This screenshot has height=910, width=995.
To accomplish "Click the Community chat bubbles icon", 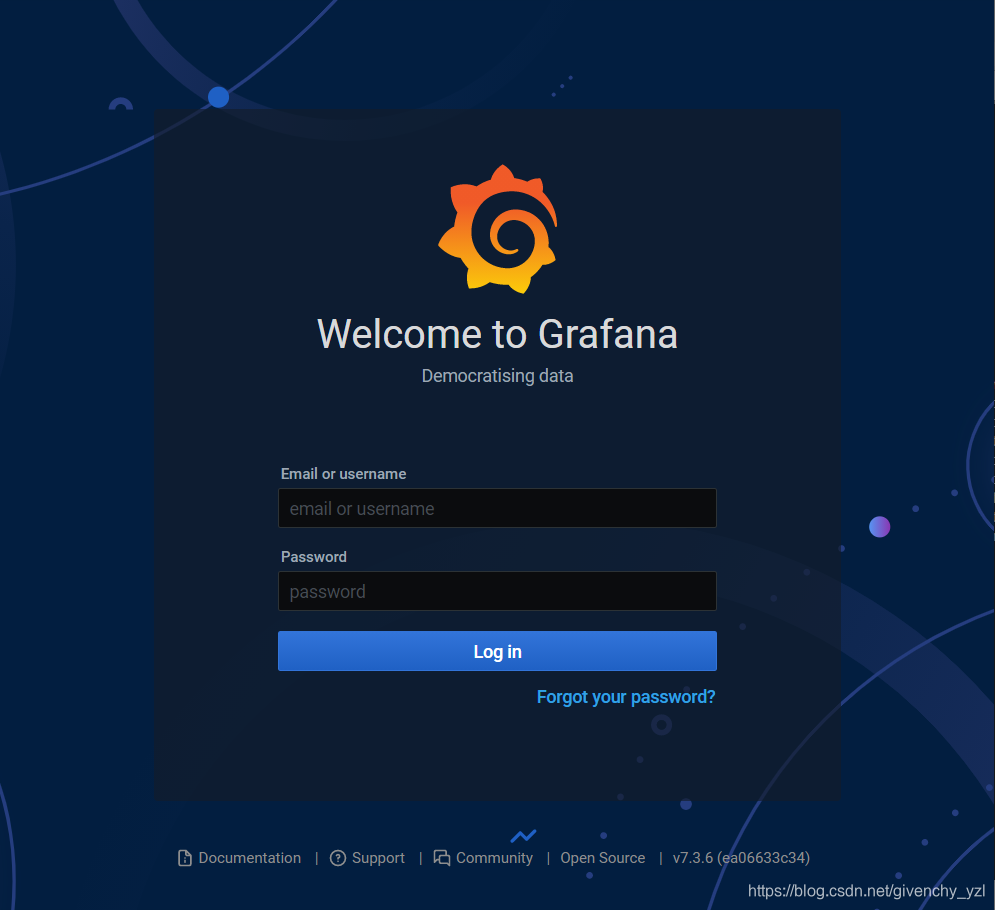I will pos(442,858).
